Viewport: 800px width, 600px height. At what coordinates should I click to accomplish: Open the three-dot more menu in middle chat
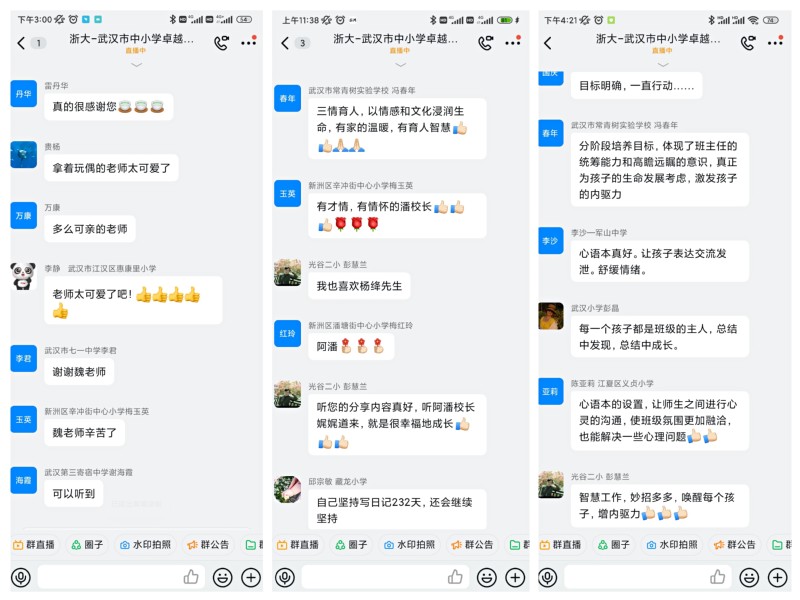coord(513,42)
